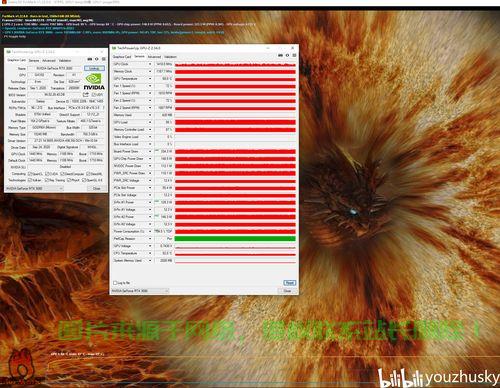Click the Reset button in Sensors window
The image size is (500, 388).
[x=289, y=283]
